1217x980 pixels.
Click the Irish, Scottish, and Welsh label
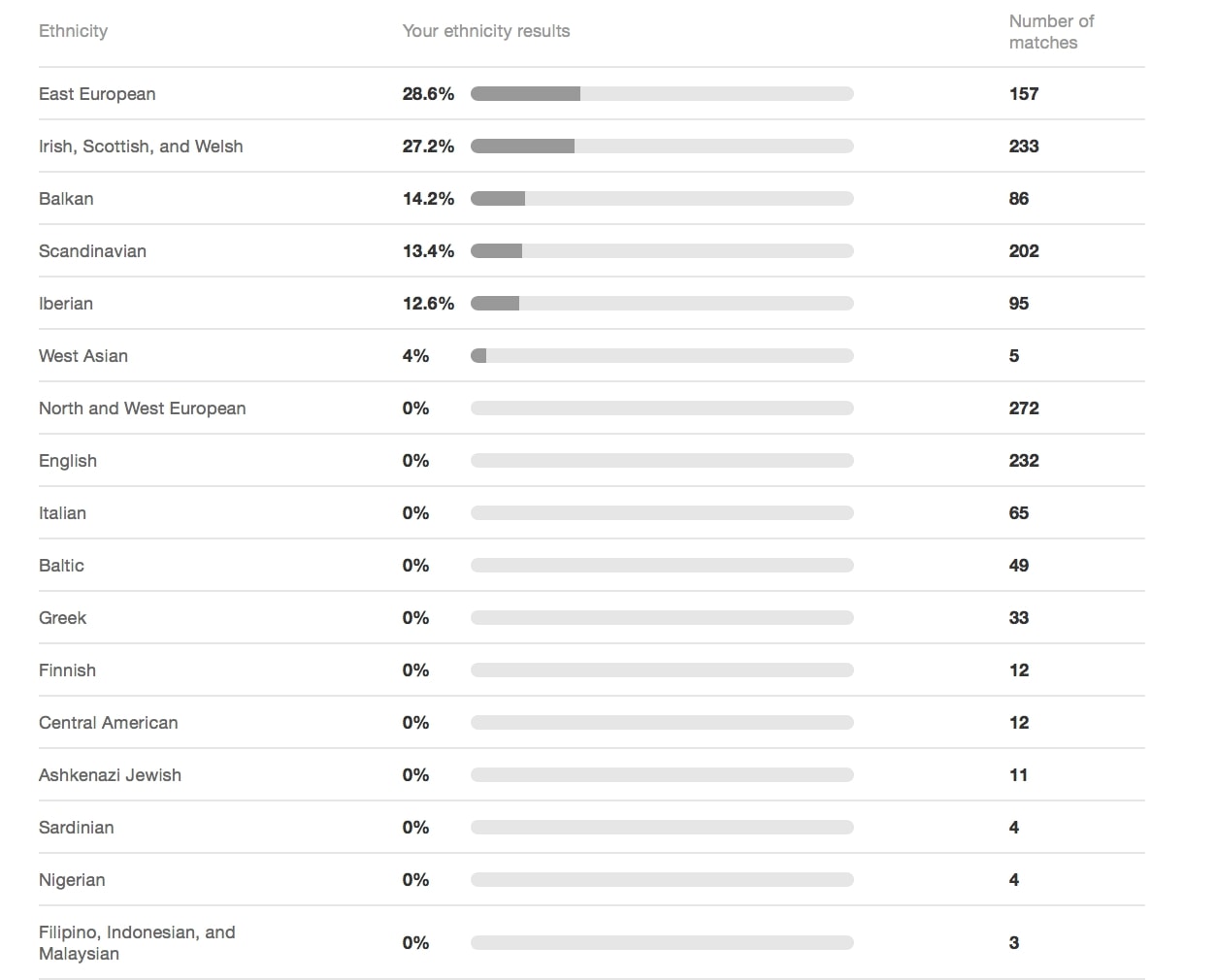pos(141,147)
